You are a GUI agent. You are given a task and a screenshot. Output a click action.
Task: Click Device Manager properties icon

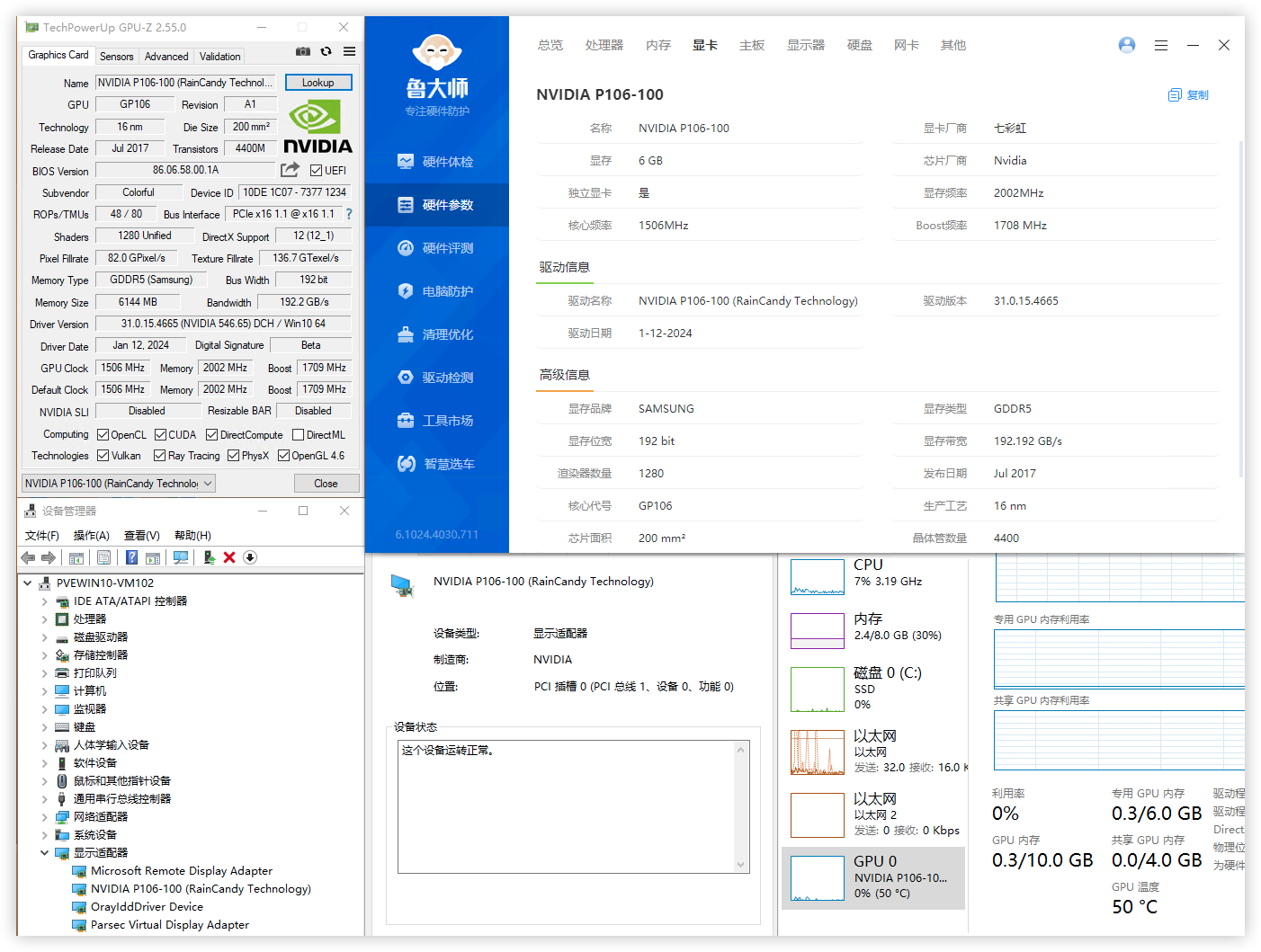[104, 557]
